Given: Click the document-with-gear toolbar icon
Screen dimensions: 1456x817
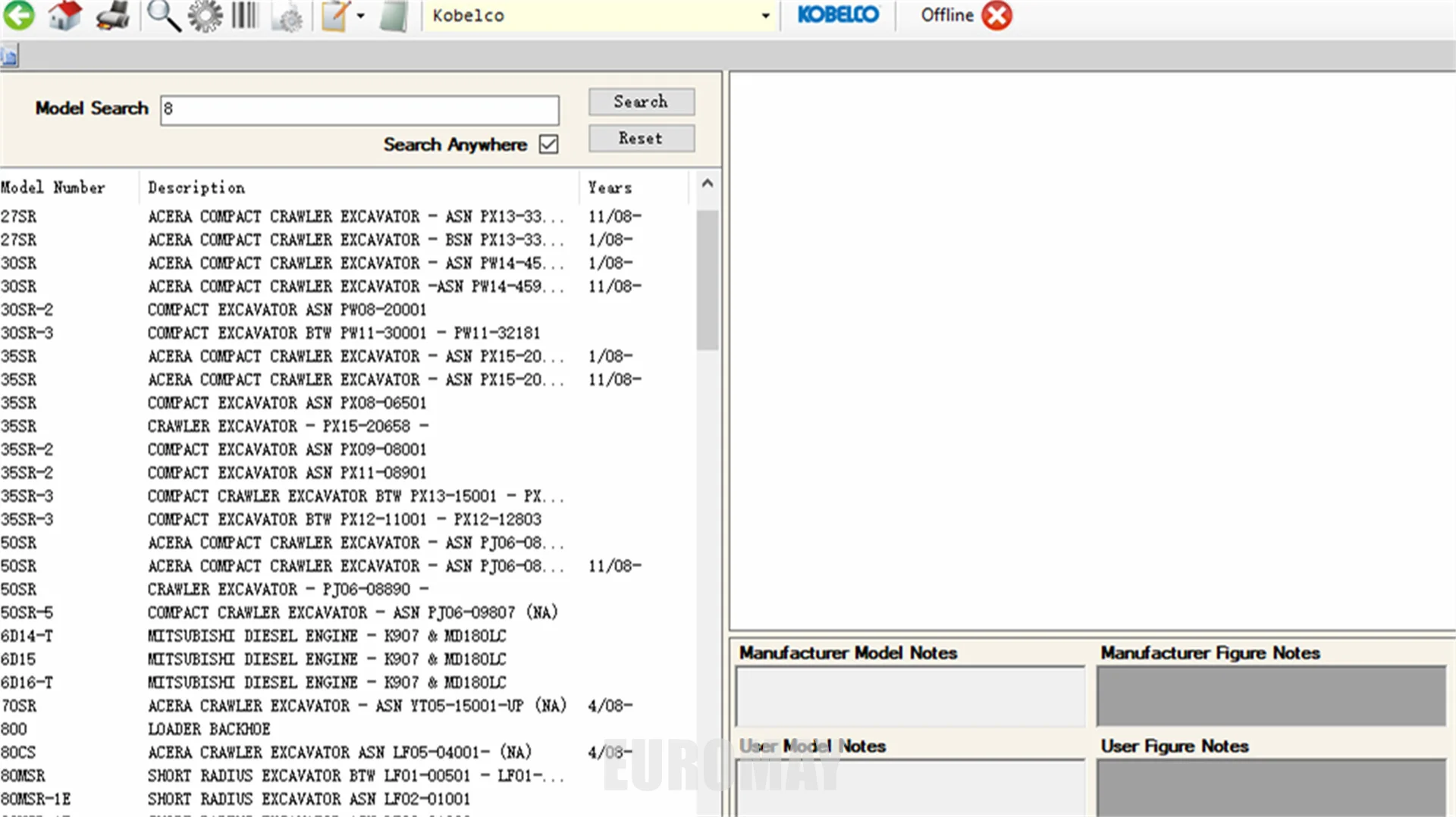Looking at the screenshot, I should (x=287, y=17).
